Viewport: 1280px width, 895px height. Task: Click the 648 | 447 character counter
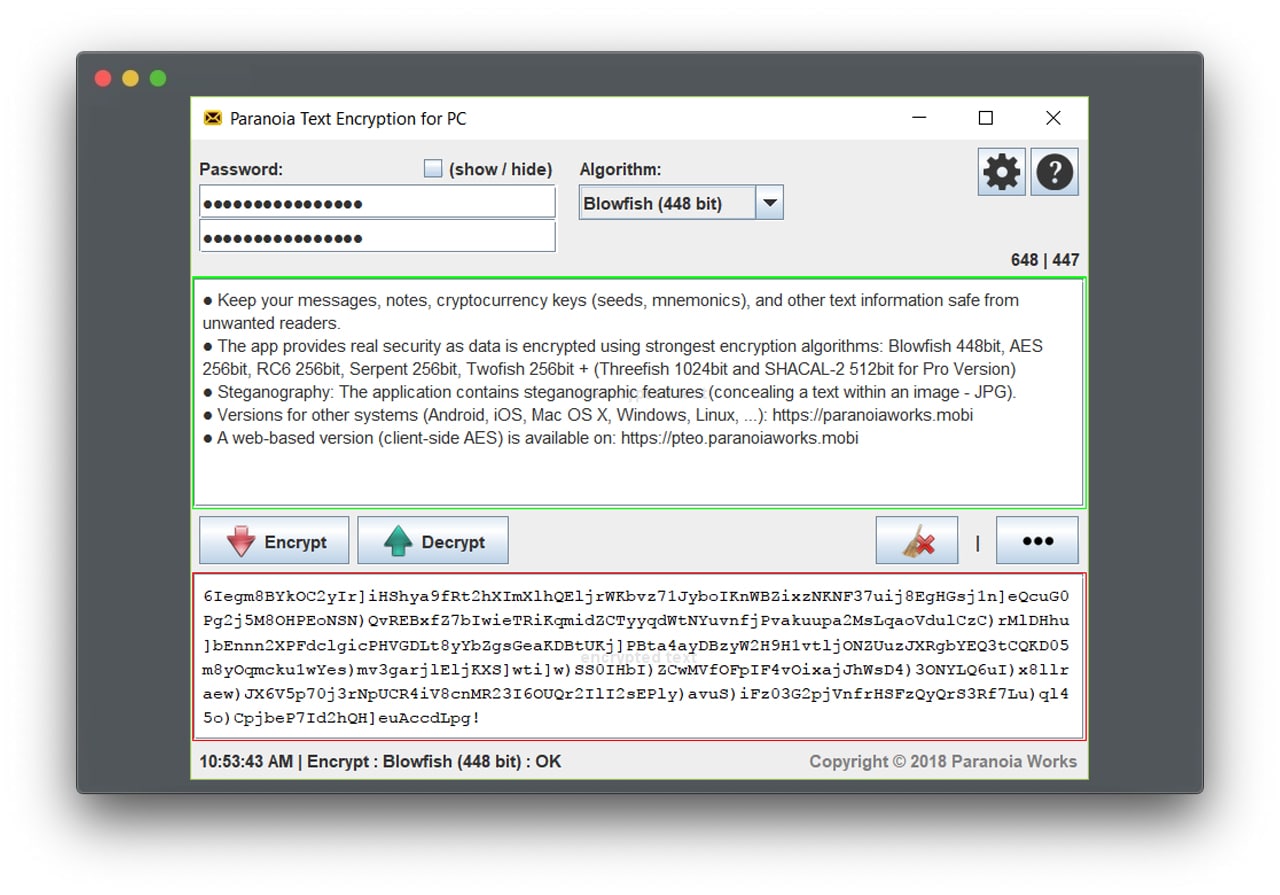[x=1044, y=260]
